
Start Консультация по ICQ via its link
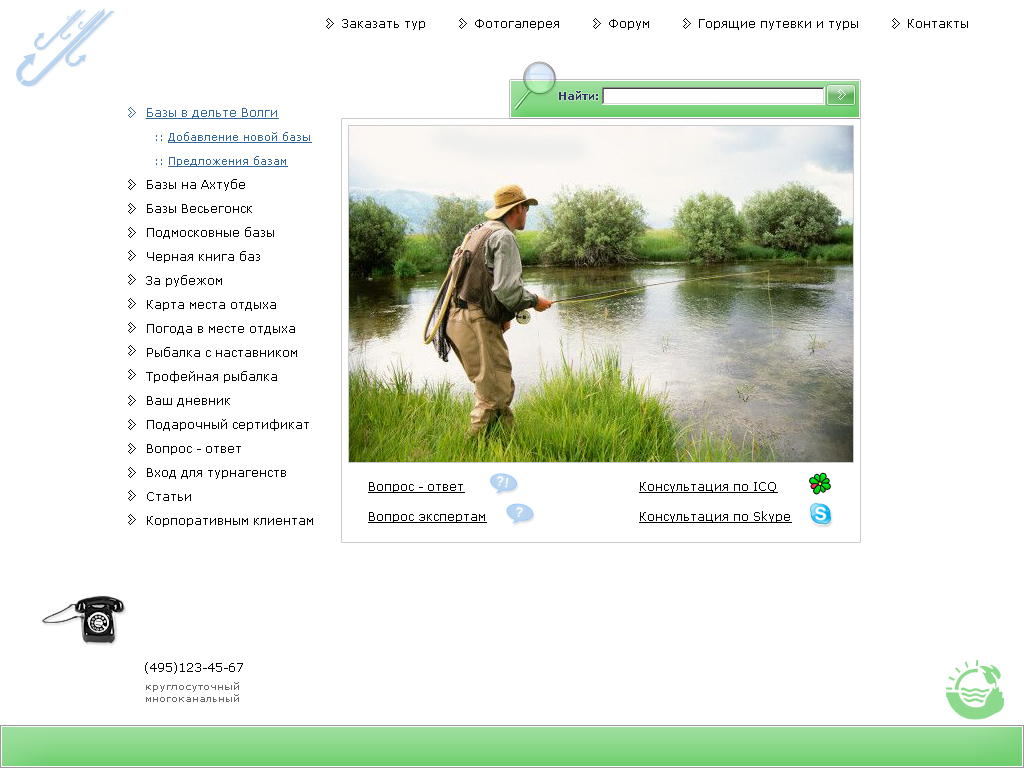[707, 486]
